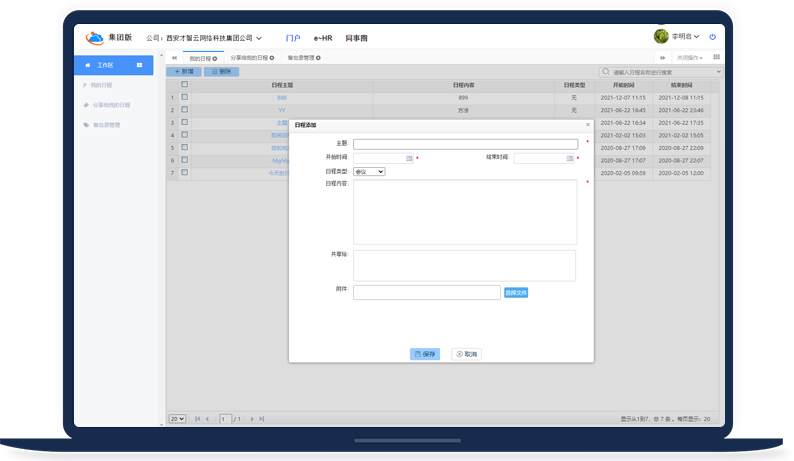This screenshot has width=794, height=461.
Task: Close the 日程添加 dialog
Action: (x=587, y=124)
